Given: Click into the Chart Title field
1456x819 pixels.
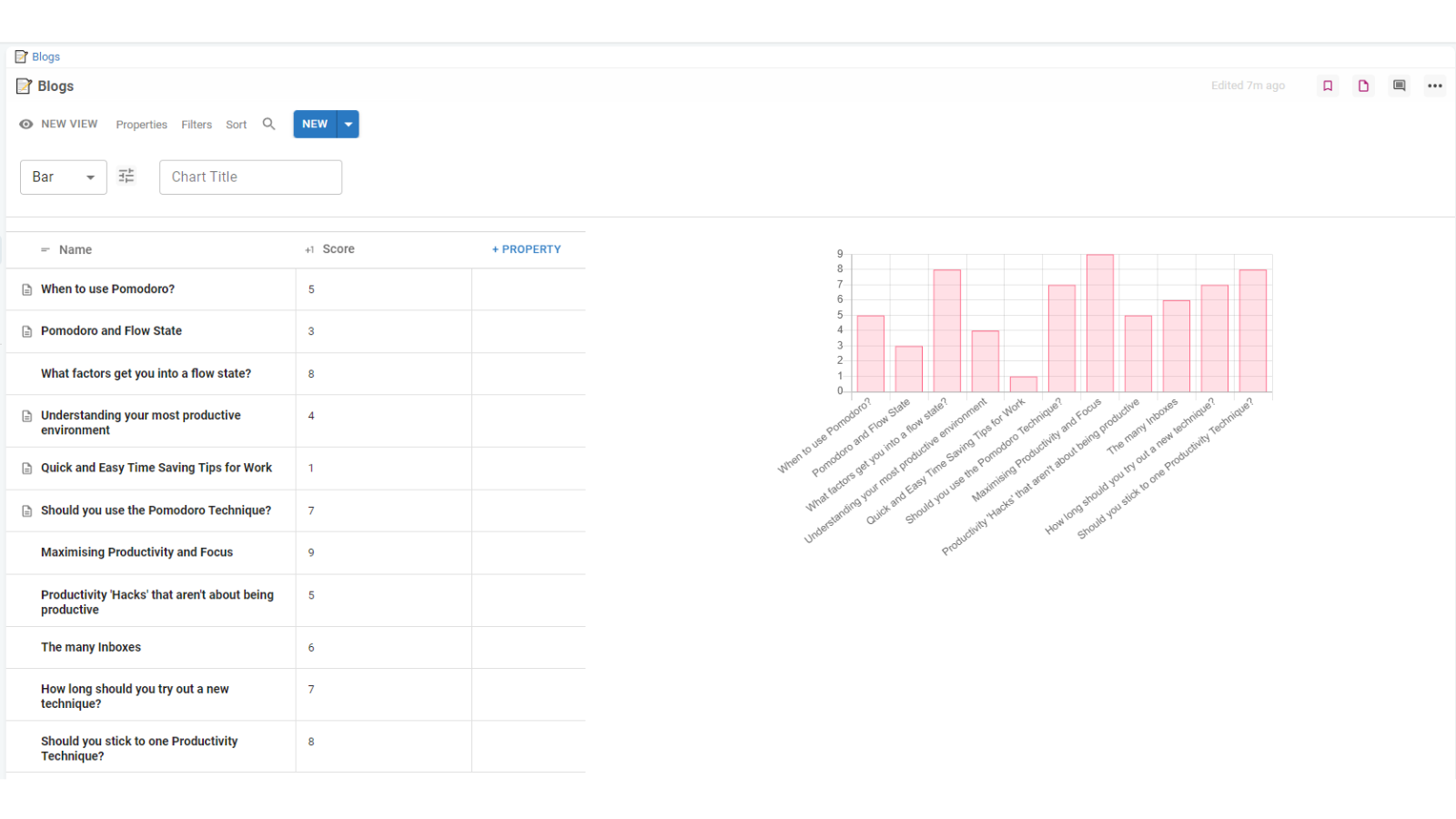Looking at the screenshot, I should pyautogui.click(x=250, y=177).
